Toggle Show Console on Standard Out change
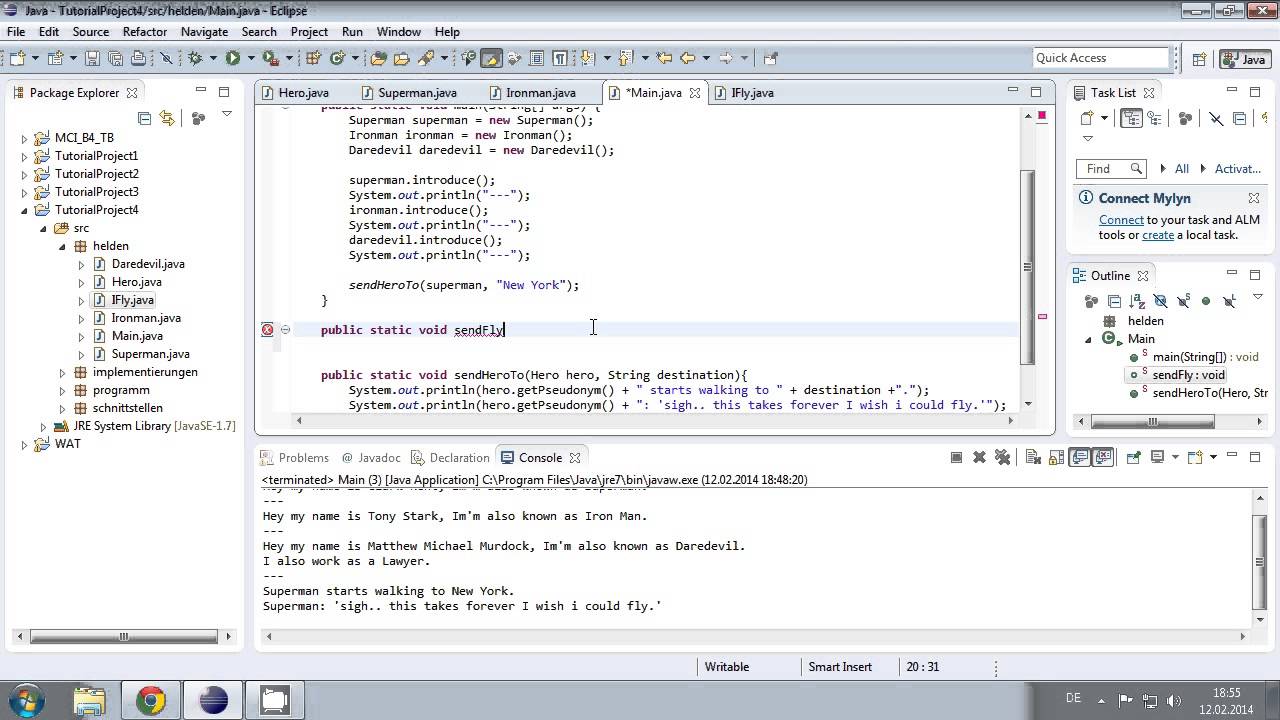 pos(1080,457)
